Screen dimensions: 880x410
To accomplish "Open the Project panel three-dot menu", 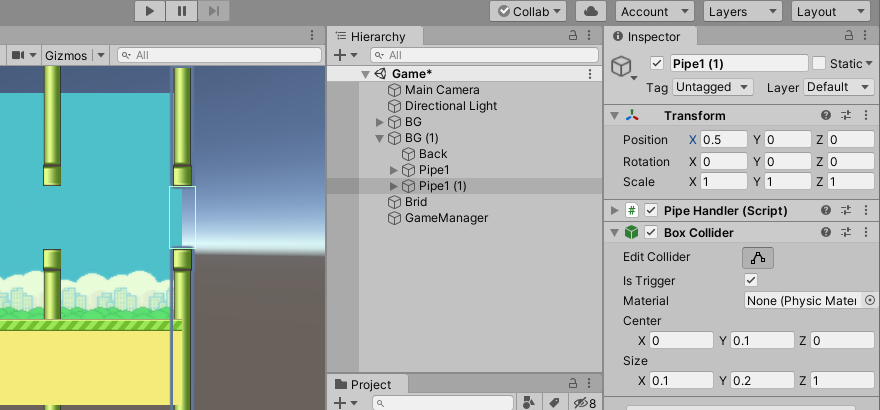I will [589, 384].
